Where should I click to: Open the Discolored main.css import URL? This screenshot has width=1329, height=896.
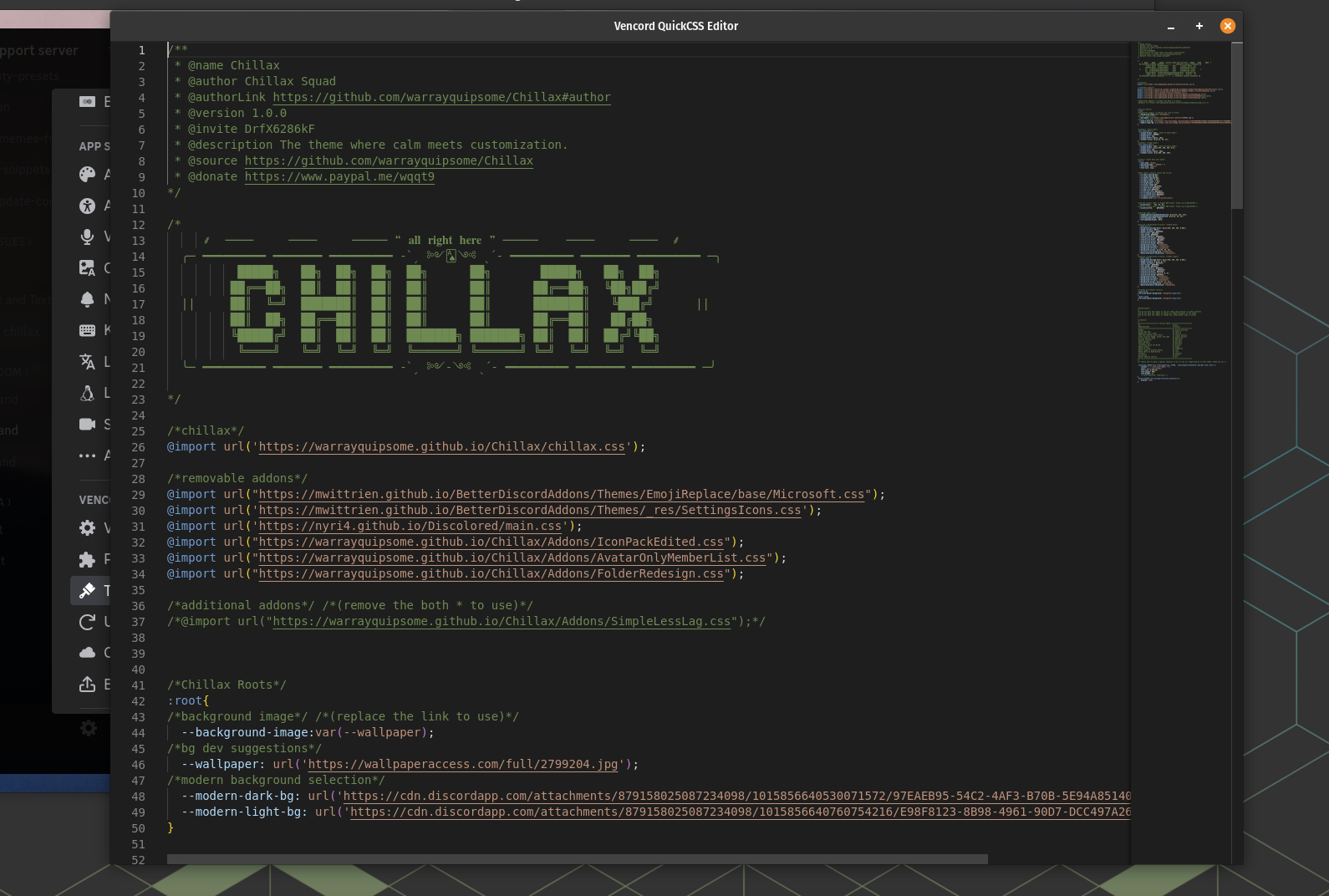pos(410,526)
